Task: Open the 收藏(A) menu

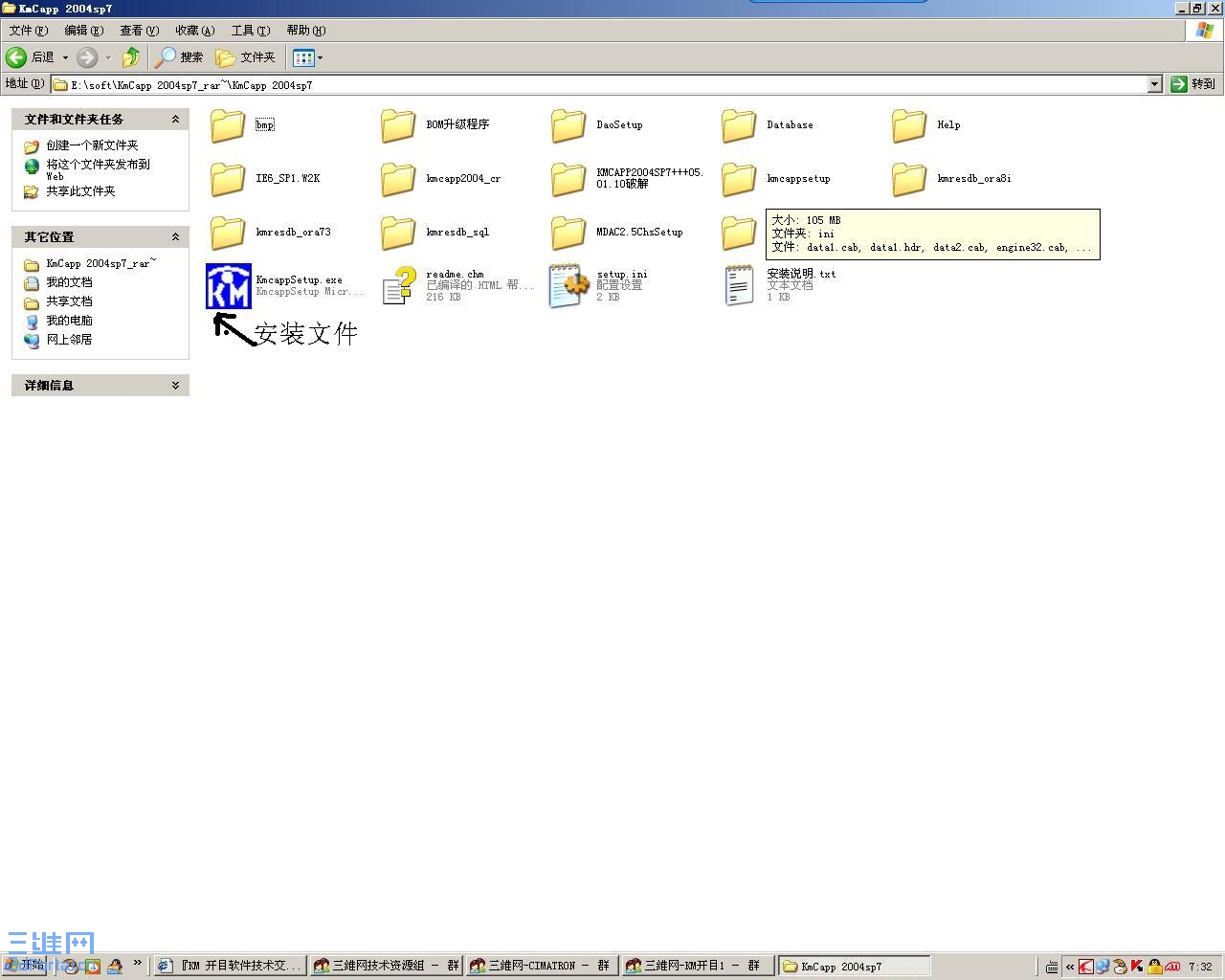Action: click(x=194, y=31)
